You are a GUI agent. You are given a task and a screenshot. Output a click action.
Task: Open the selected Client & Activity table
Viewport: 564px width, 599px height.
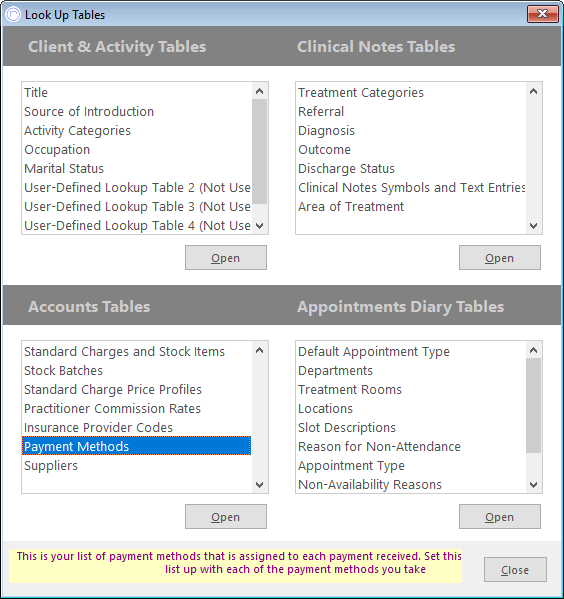226,258
